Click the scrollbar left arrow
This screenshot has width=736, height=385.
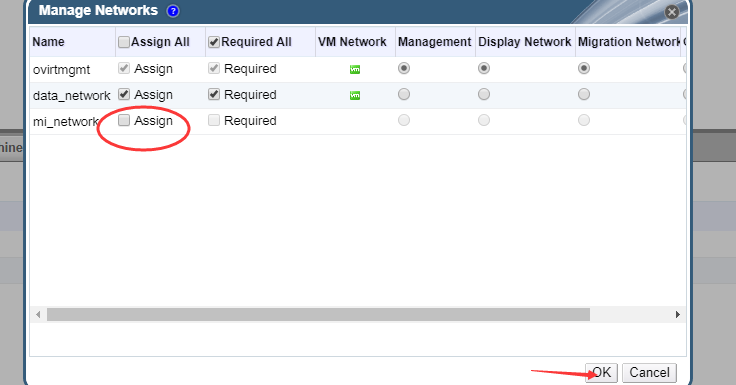[38, 315]
